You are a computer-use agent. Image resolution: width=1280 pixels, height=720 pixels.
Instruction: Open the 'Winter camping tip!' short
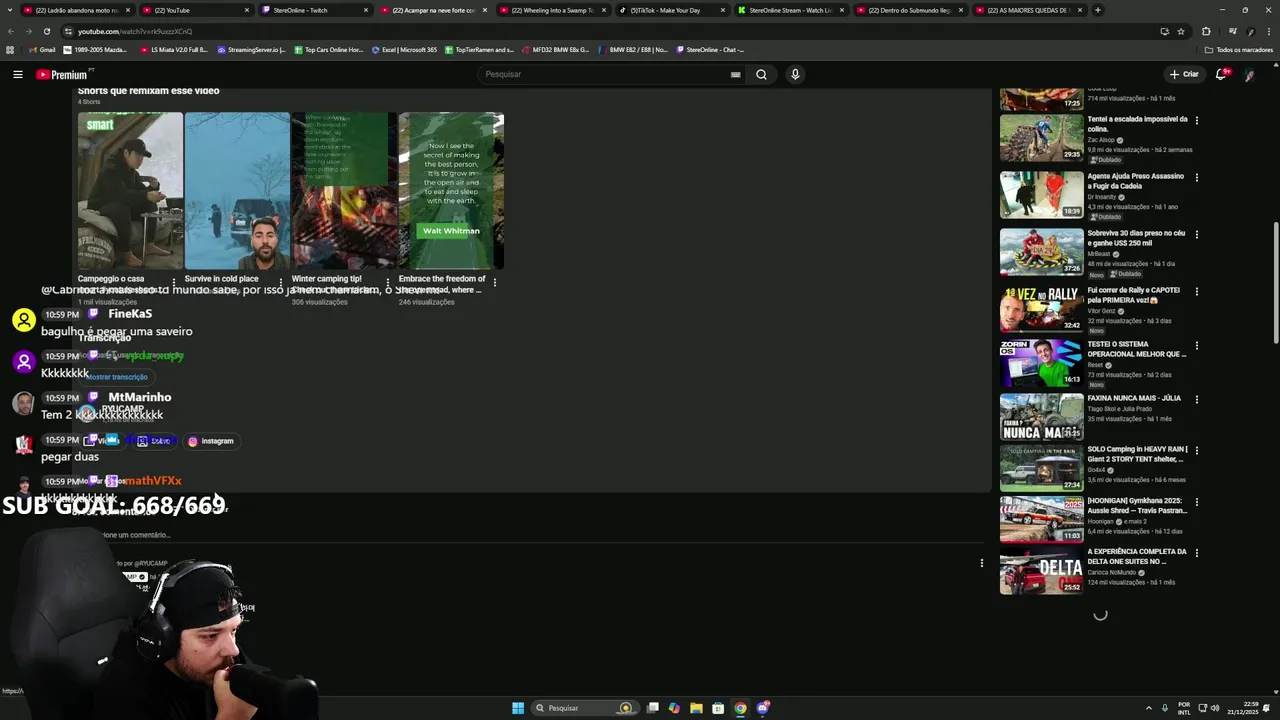[344, 190]
